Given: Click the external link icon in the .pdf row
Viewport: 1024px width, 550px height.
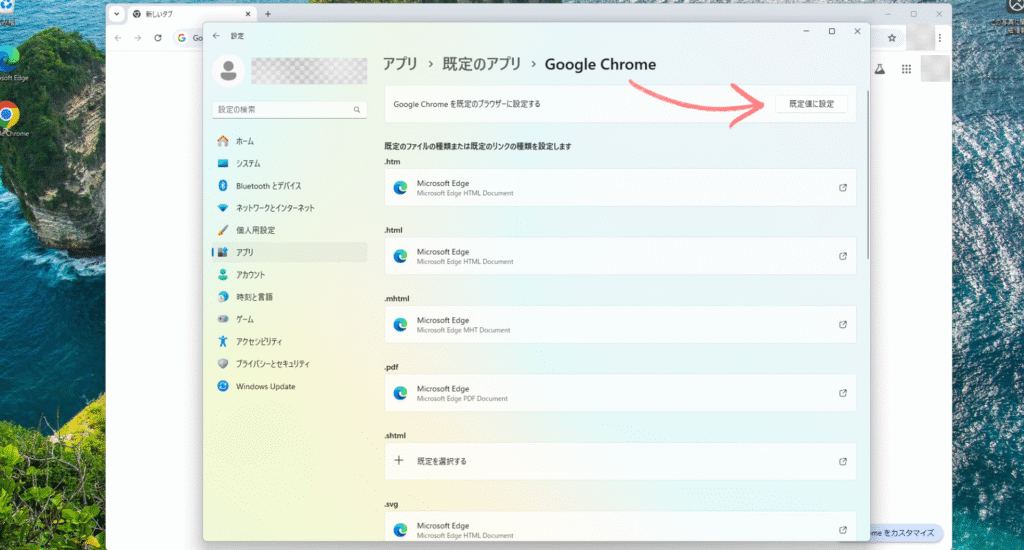Looking at the screenshot, I should point(842,393).
